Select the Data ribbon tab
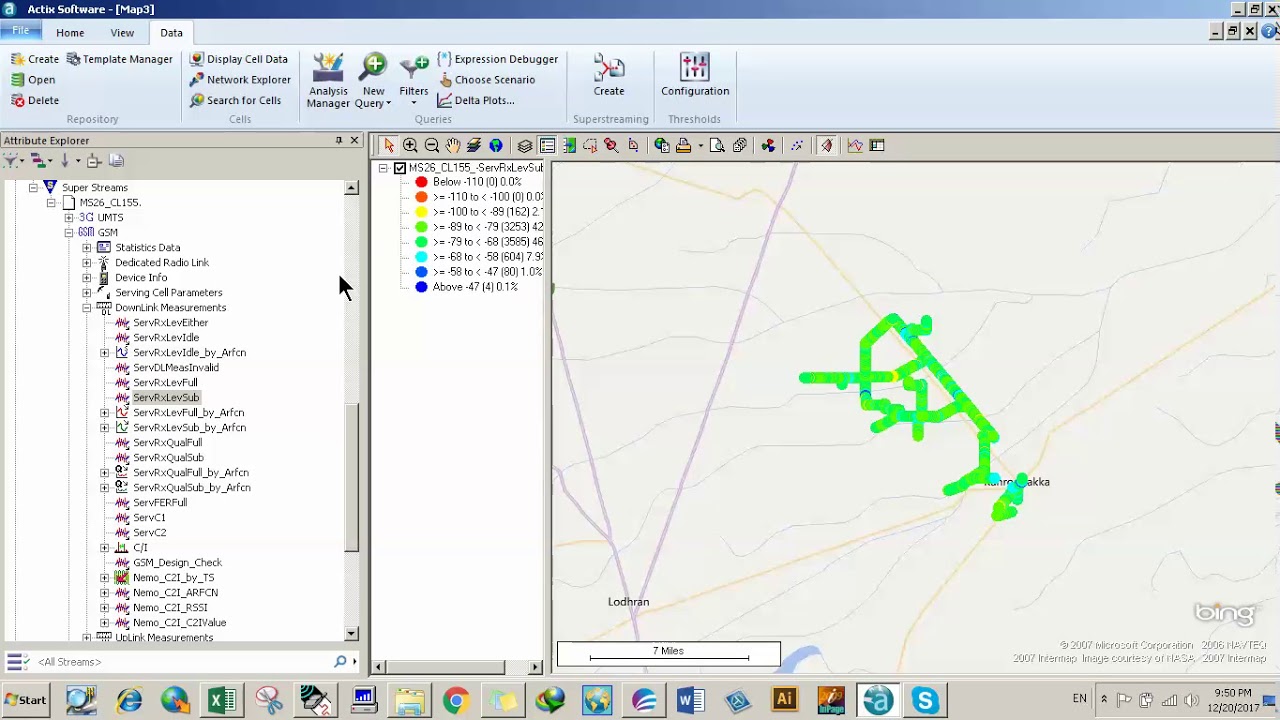Viewport: 1280px width, 720px height. tap(171, 33)
